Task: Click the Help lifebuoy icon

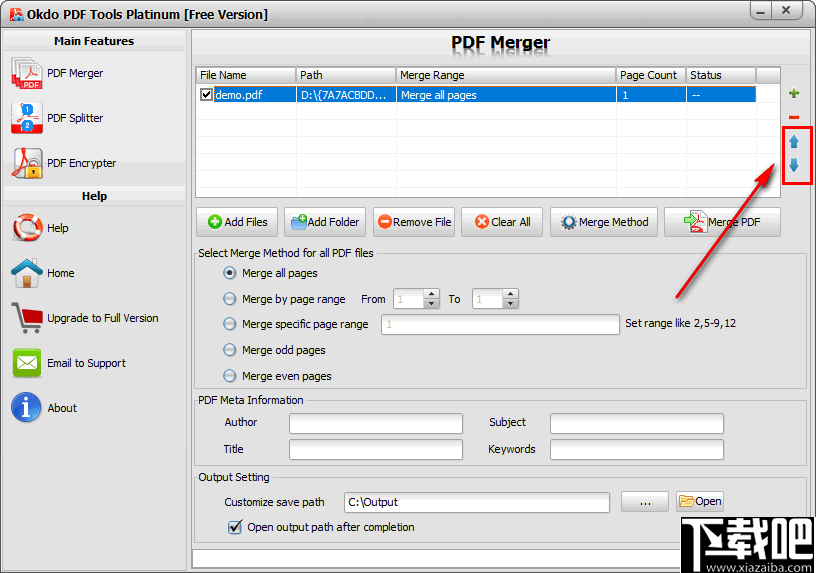Action: coord(27,228)
